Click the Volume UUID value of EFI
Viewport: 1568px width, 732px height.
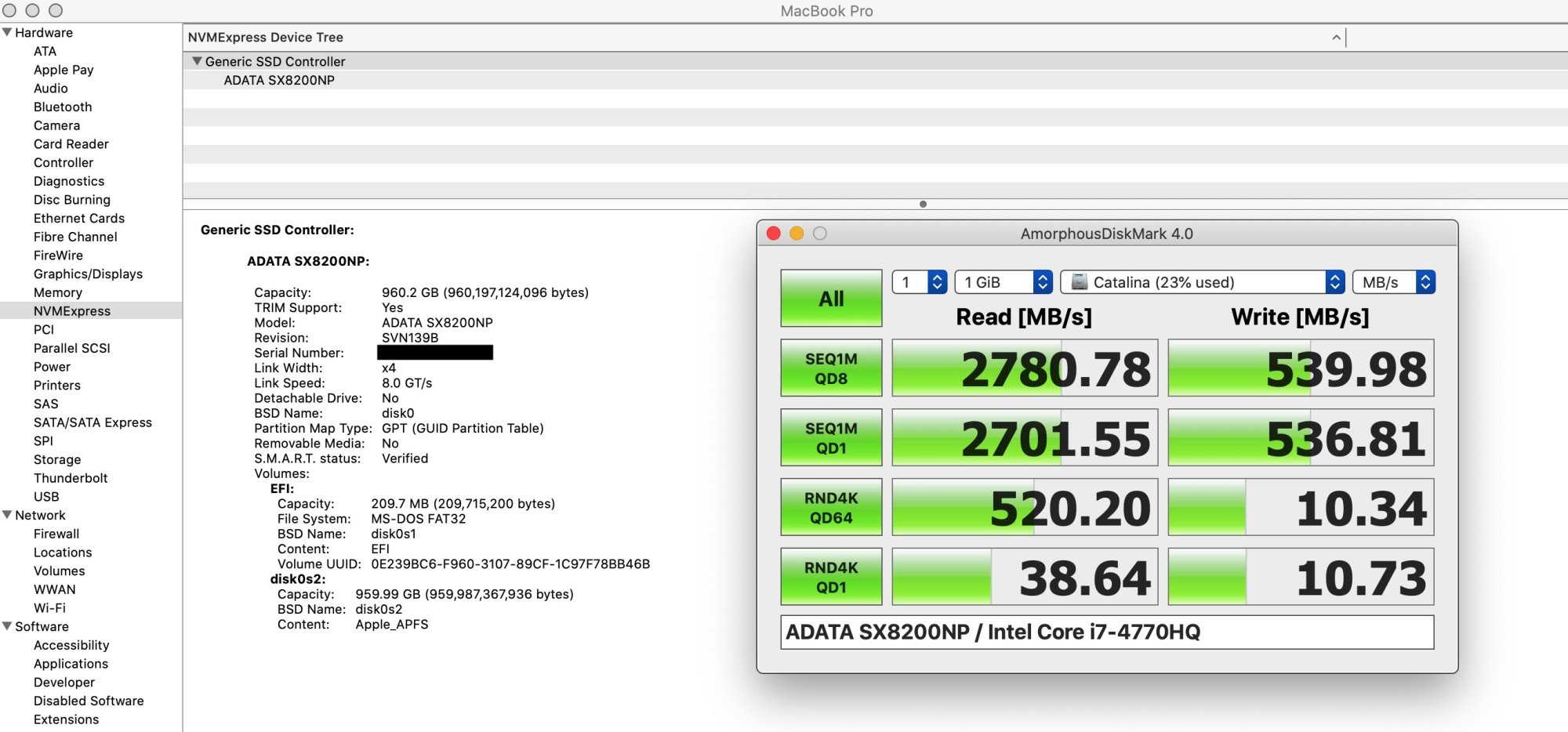(510, 564)
